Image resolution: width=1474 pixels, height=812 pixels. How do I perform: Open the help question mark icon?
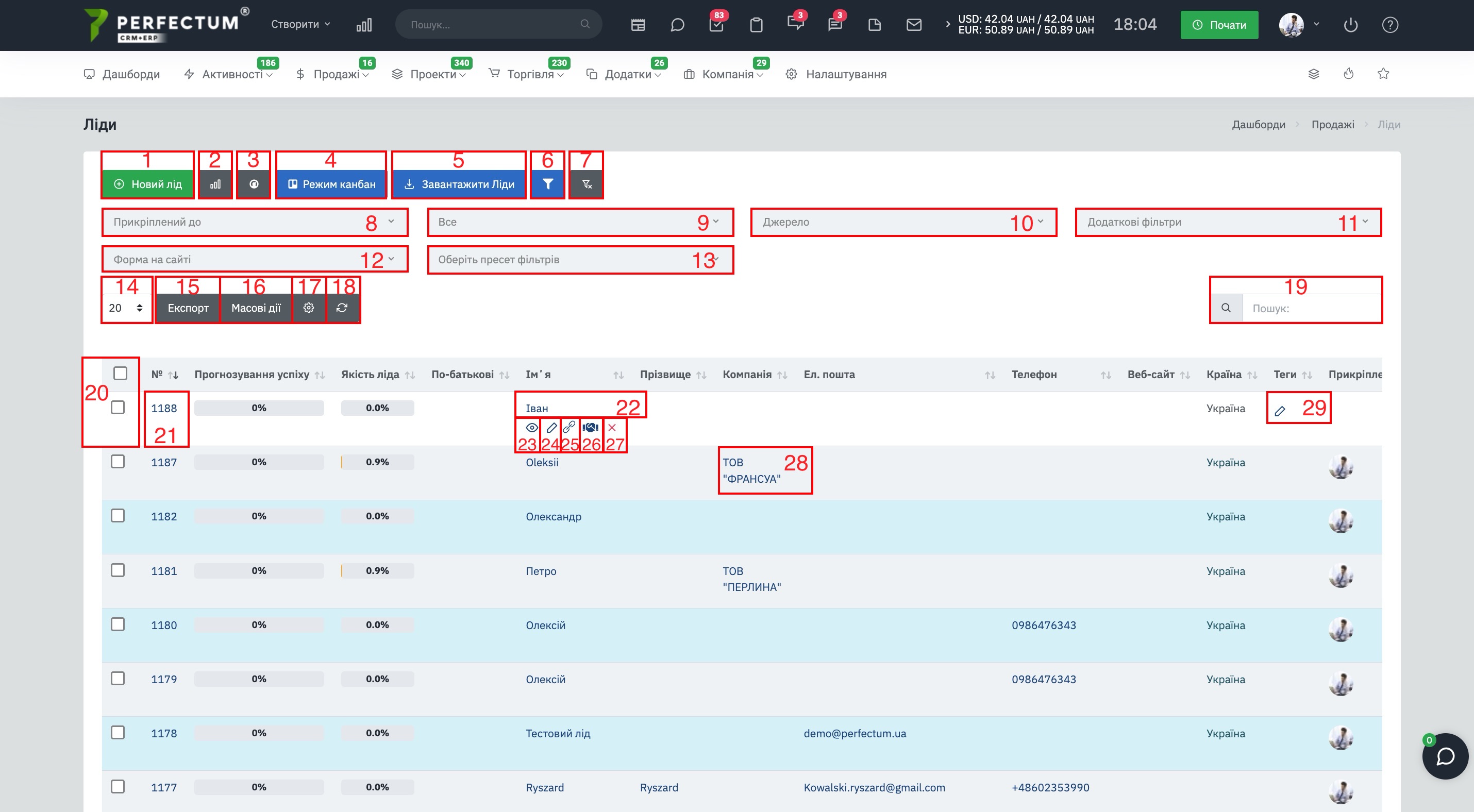click(x=1390, y=25)
